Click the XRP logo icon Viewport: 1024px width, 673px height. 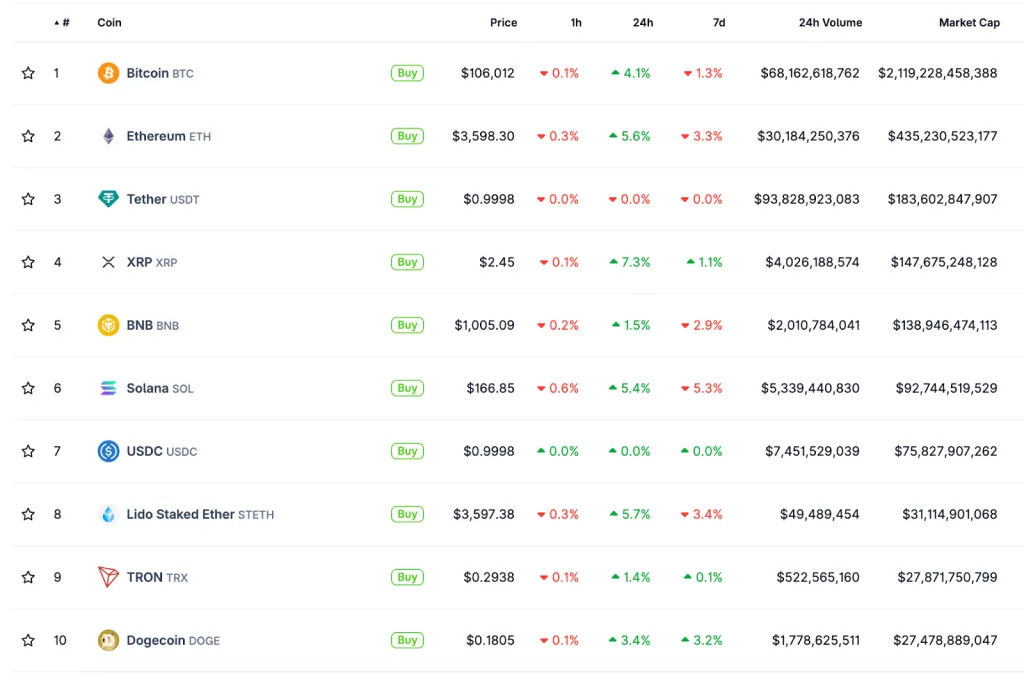108,262
